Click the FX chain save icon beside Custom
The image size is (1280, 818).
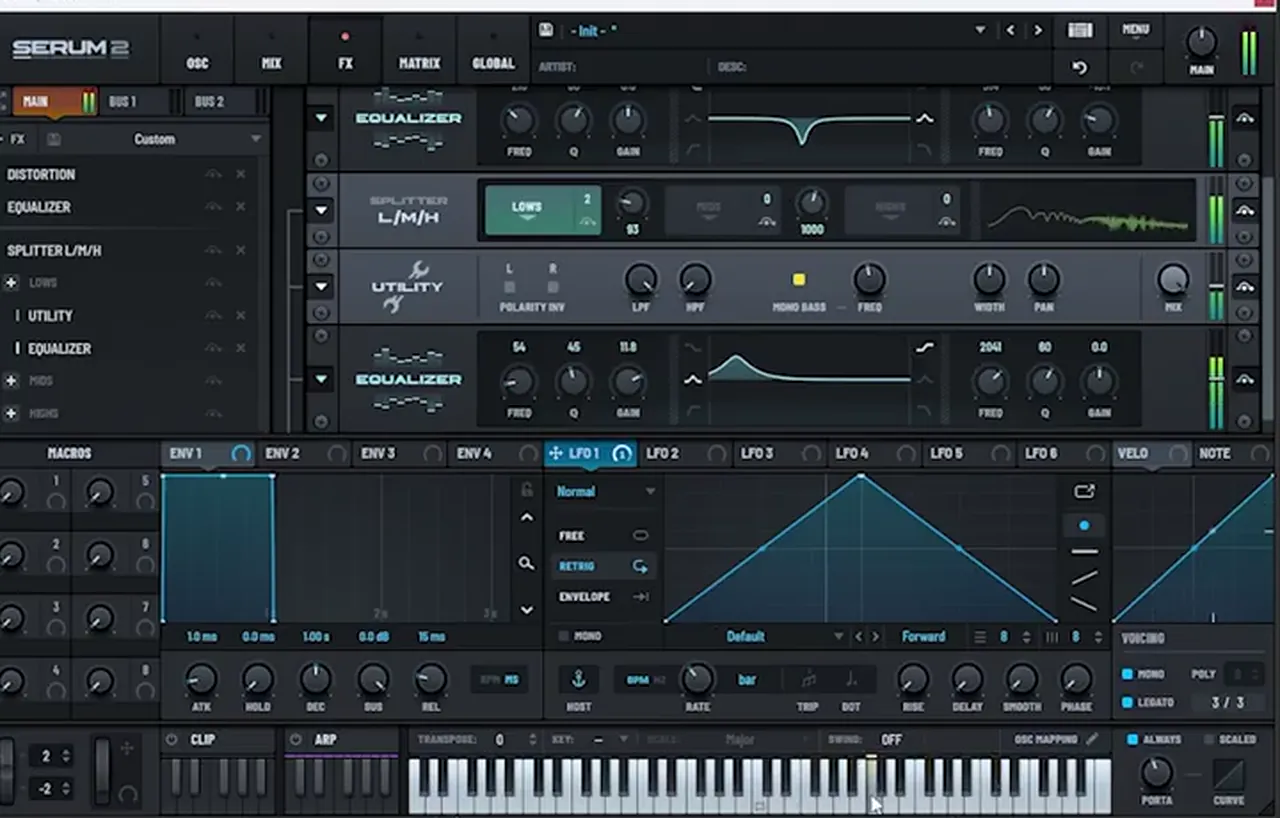click(54, 139)
